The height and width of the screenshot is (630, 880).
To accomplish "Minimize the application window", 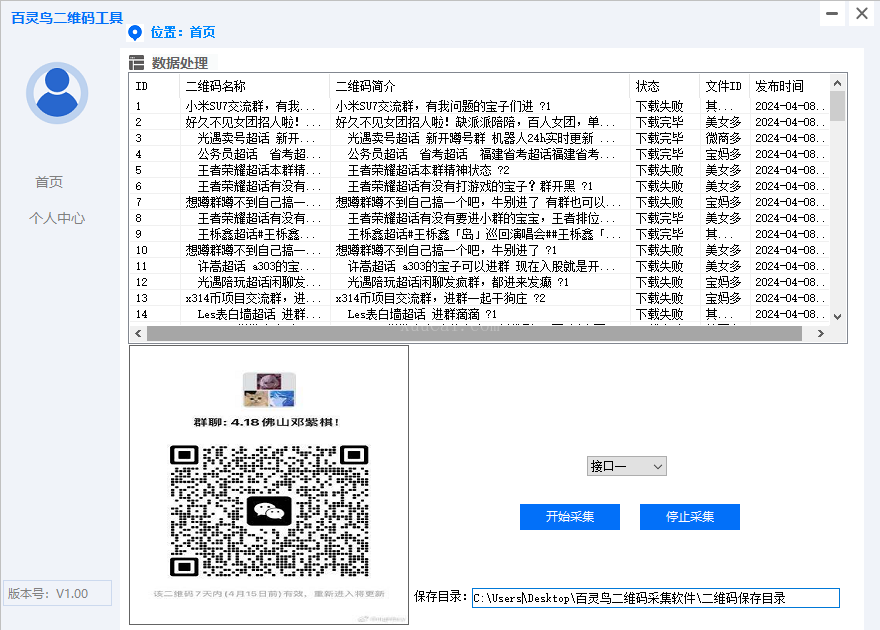I will click(834, 13).
